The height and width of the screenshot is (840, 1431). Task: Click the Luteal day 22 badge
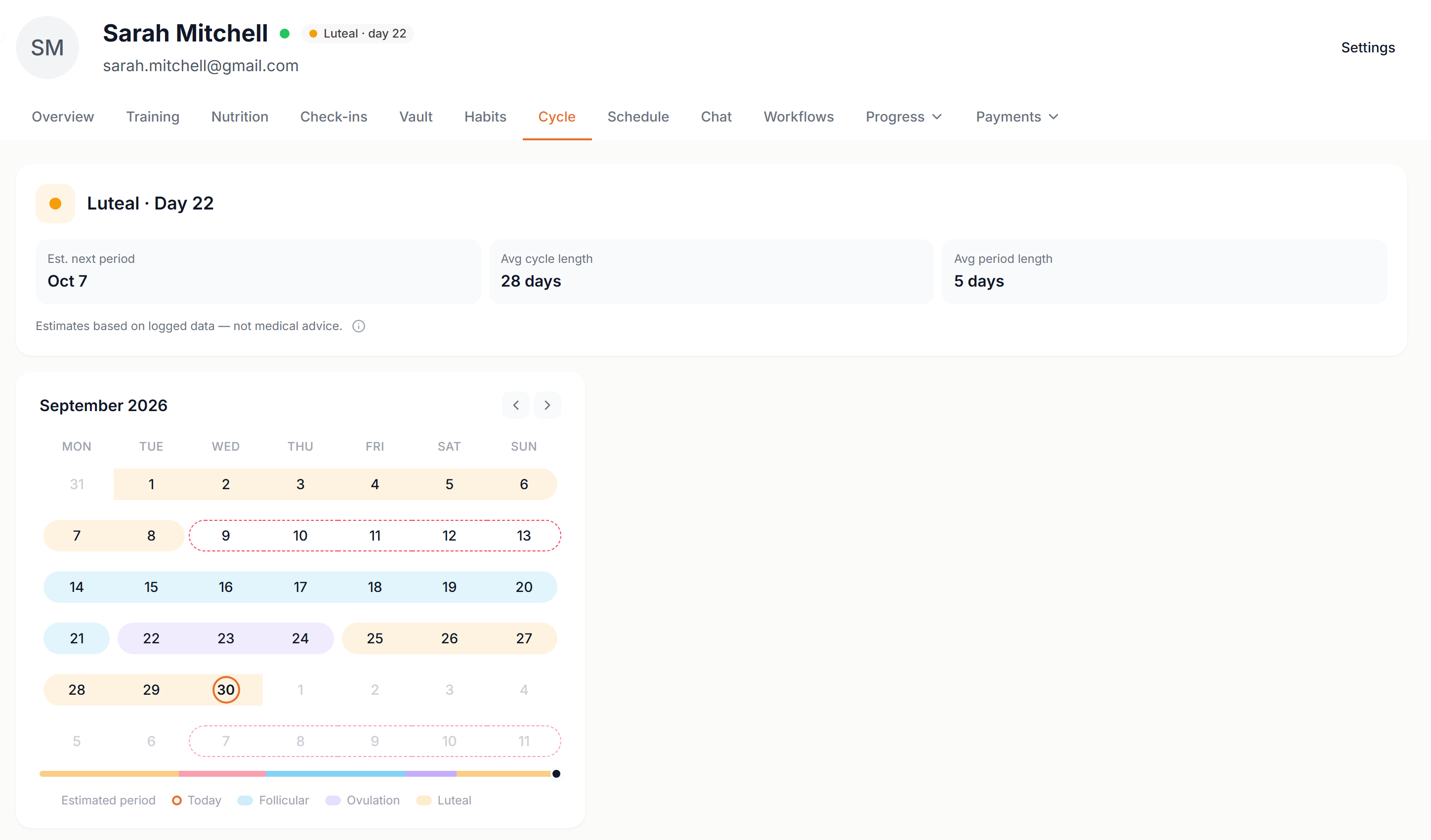point(357,34)
